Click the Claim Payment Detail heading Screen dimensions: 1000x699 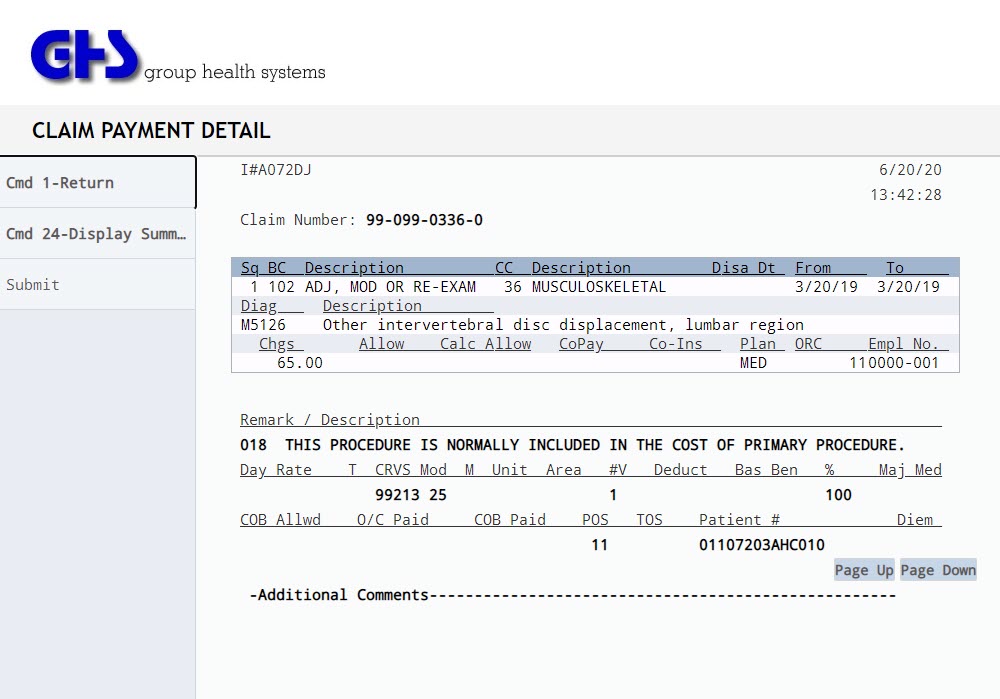tap(151, 131)
